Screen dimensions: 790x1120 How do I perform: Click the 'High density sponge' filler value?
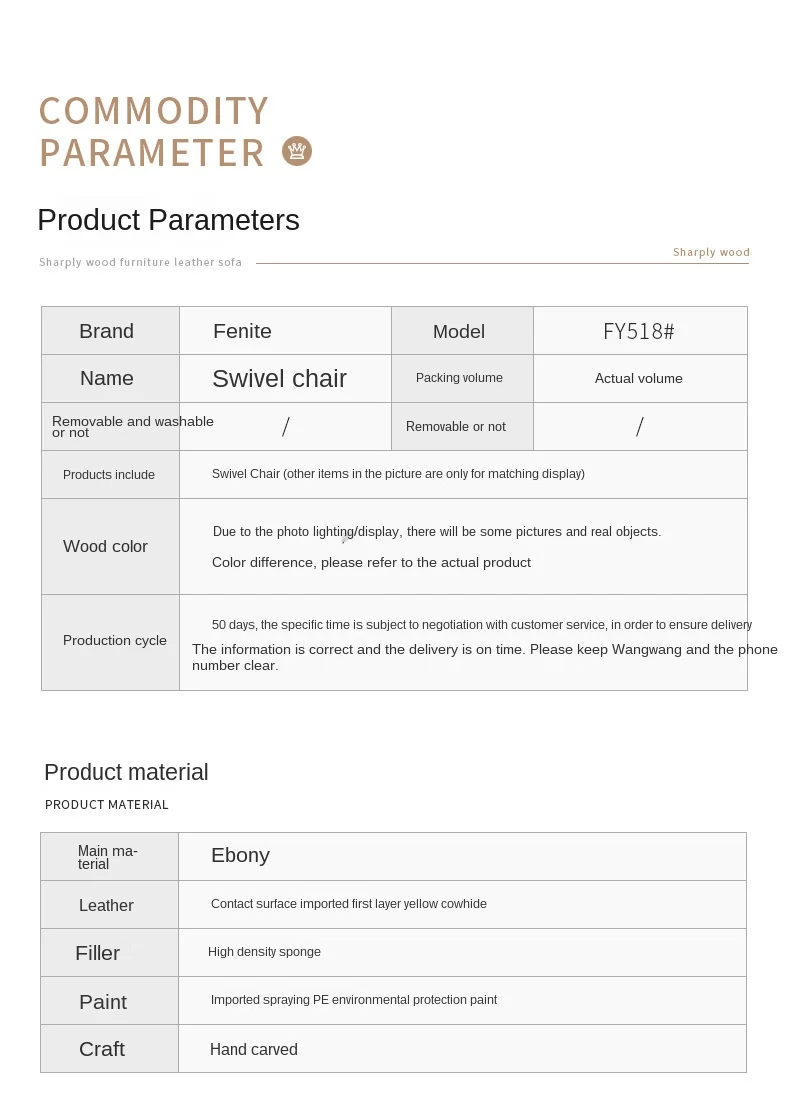coord(264,952)
